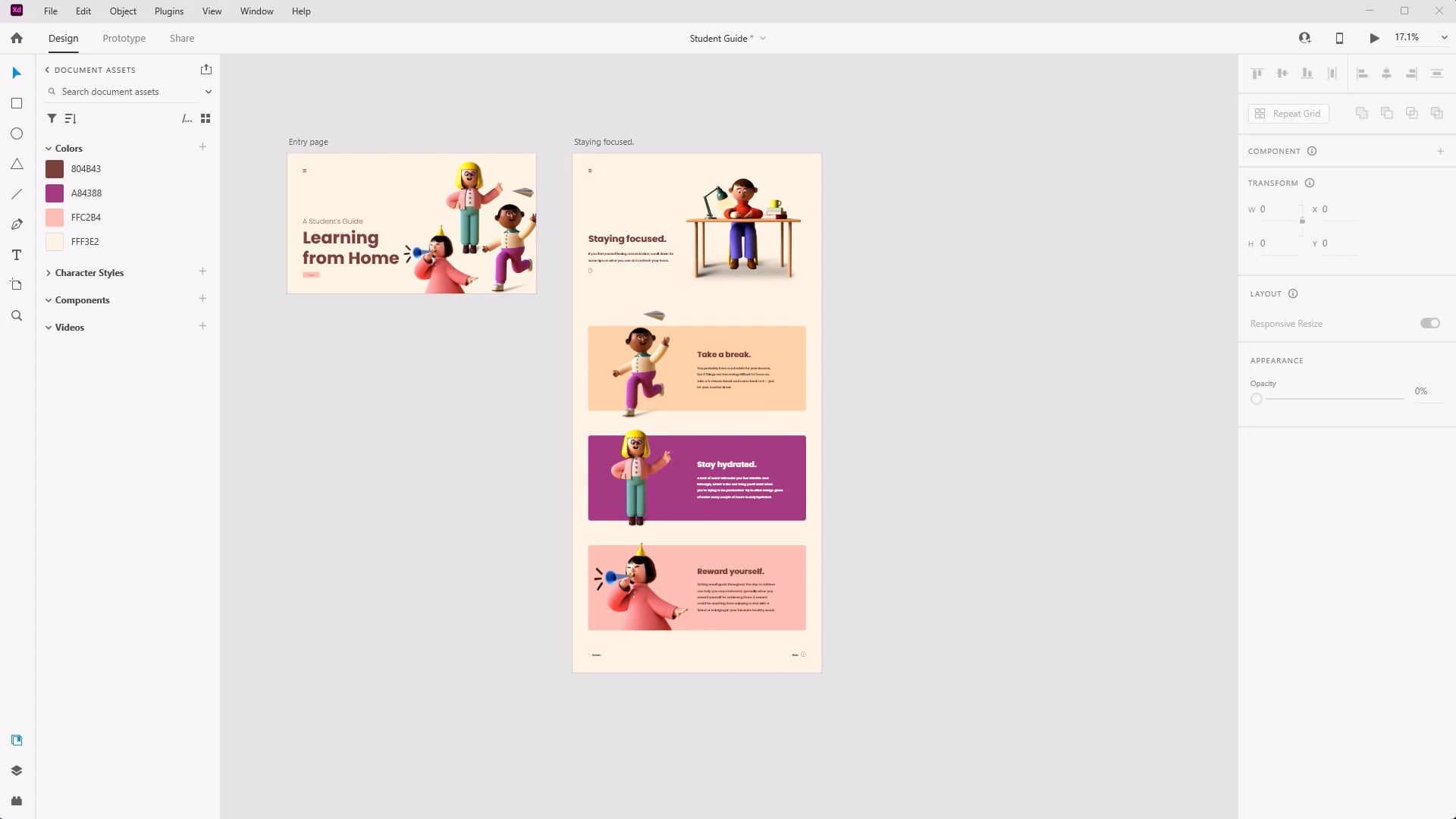
Task: Open the Layers panel icon
Action: tap(17, 770)
